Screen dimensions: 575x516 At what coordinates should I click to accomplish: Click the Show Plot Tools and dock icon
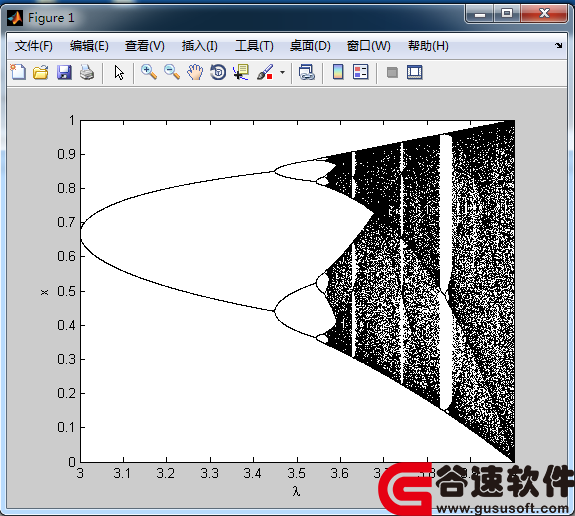(x=415, y=72)
